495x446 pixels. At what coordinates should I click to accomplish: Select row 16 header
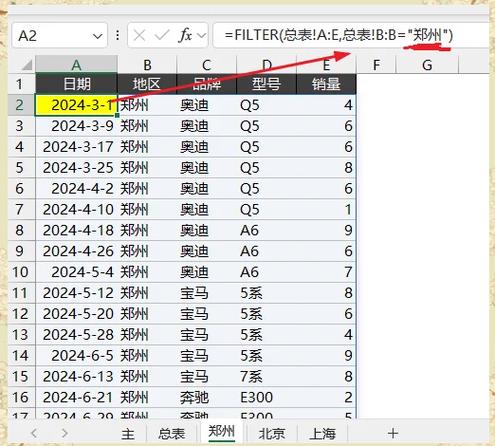coord(20,397)
